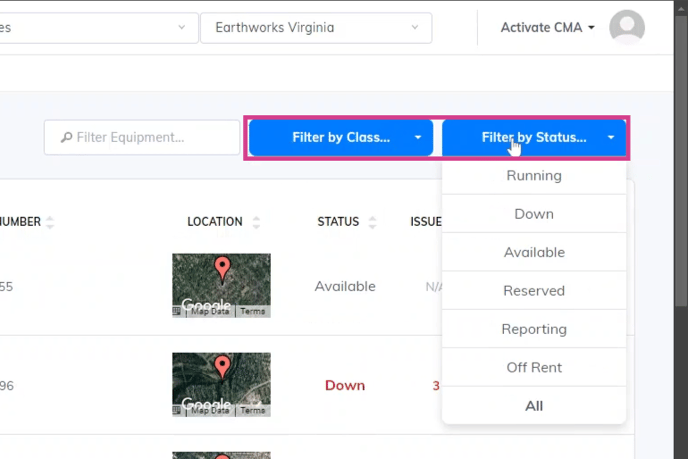Viewport: 688px width, 459px height.
Task: Select Running from status filter
Action: click(x=534, y=176)
